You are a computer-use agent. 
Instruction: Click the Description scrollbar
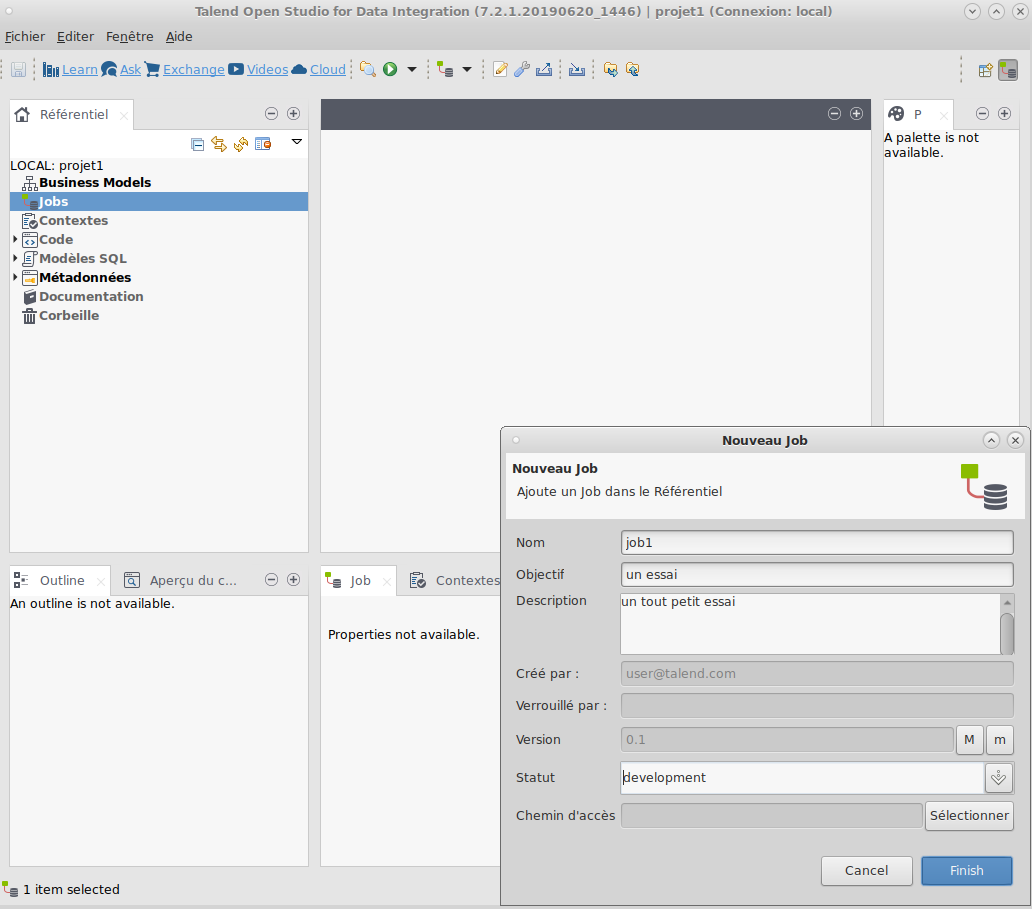[x=1007, y=624]
